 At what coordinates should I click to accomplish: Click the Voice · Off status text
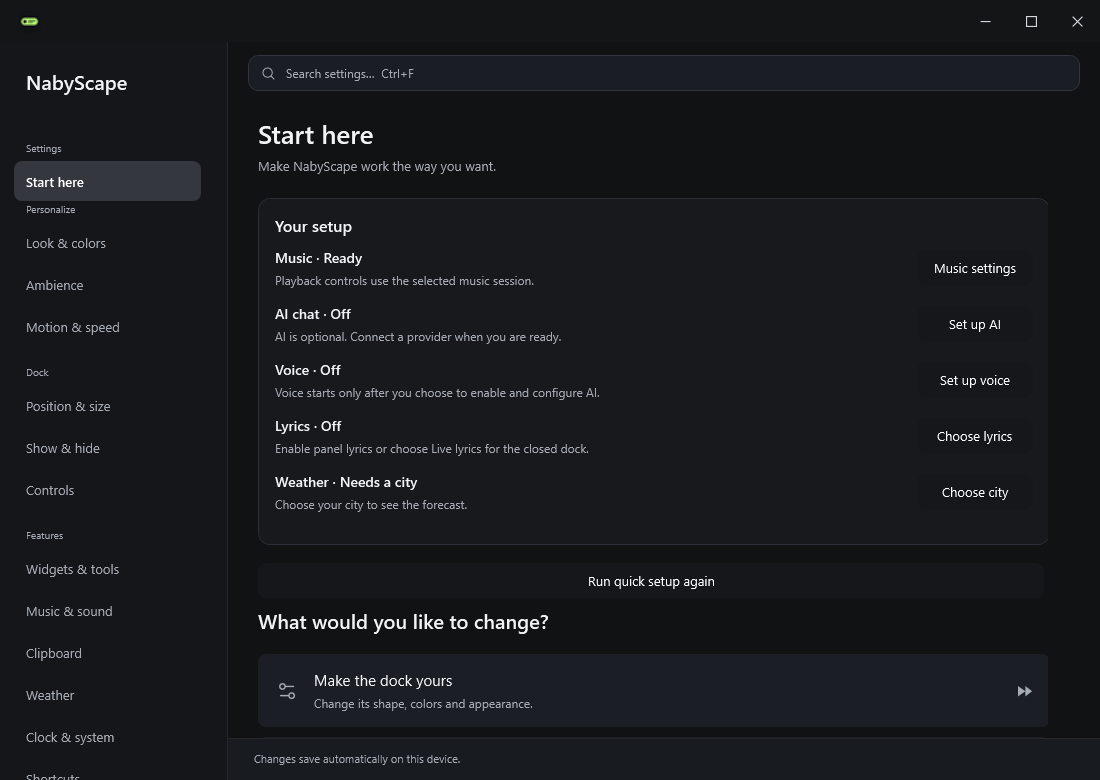307,370
